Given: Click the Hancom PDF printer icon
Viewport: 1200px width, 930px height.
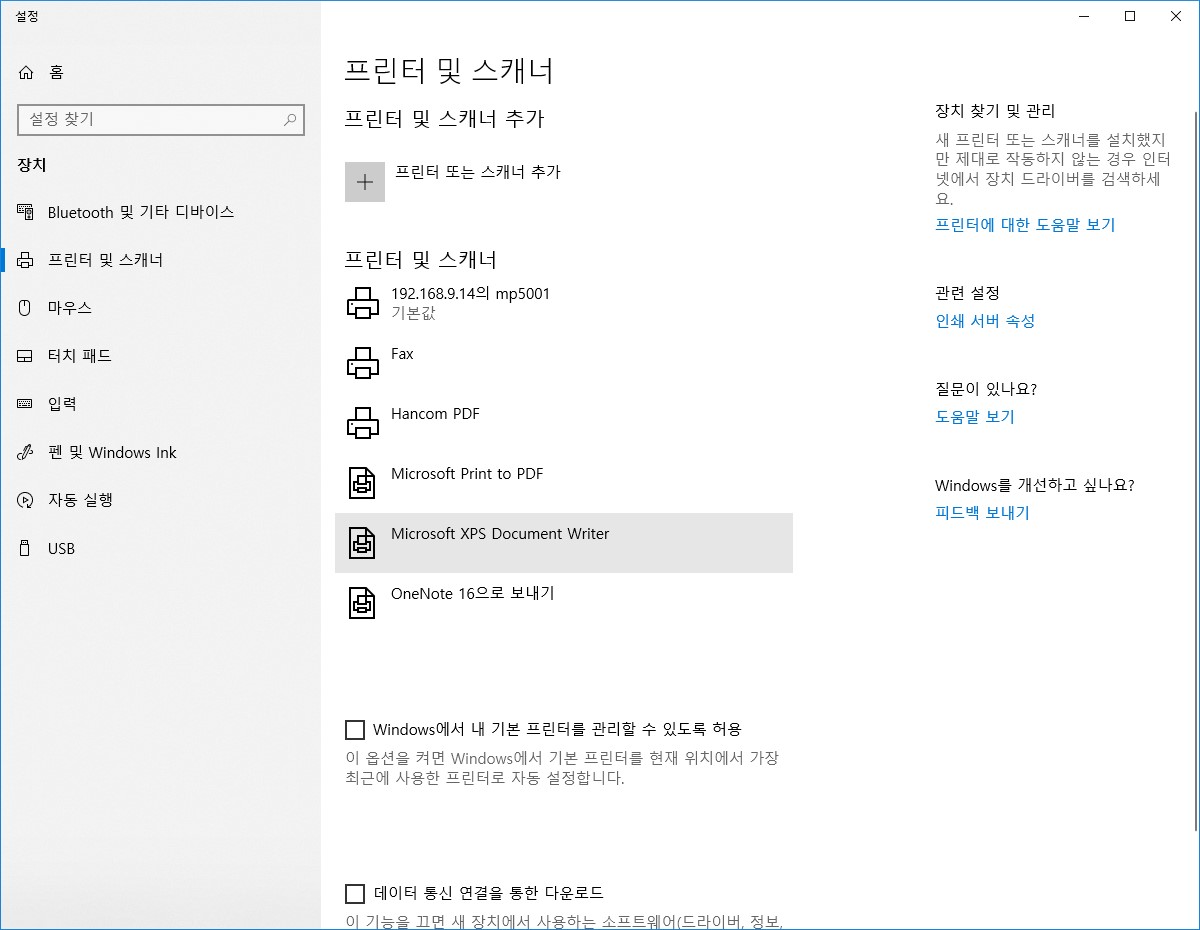Looking at the screenshot, I should pyautogui.click(x=362, y=423).
